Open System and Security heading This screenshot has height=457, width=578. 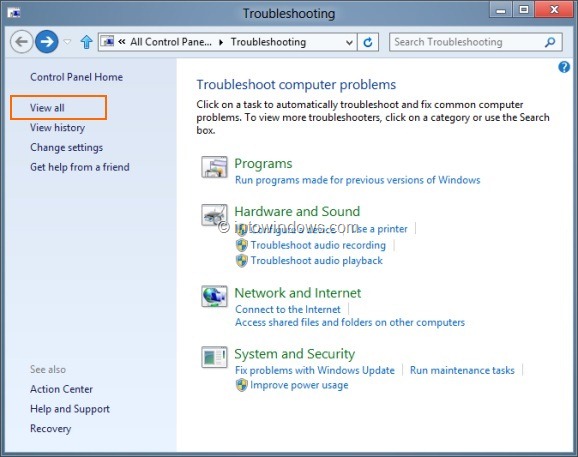295,354
